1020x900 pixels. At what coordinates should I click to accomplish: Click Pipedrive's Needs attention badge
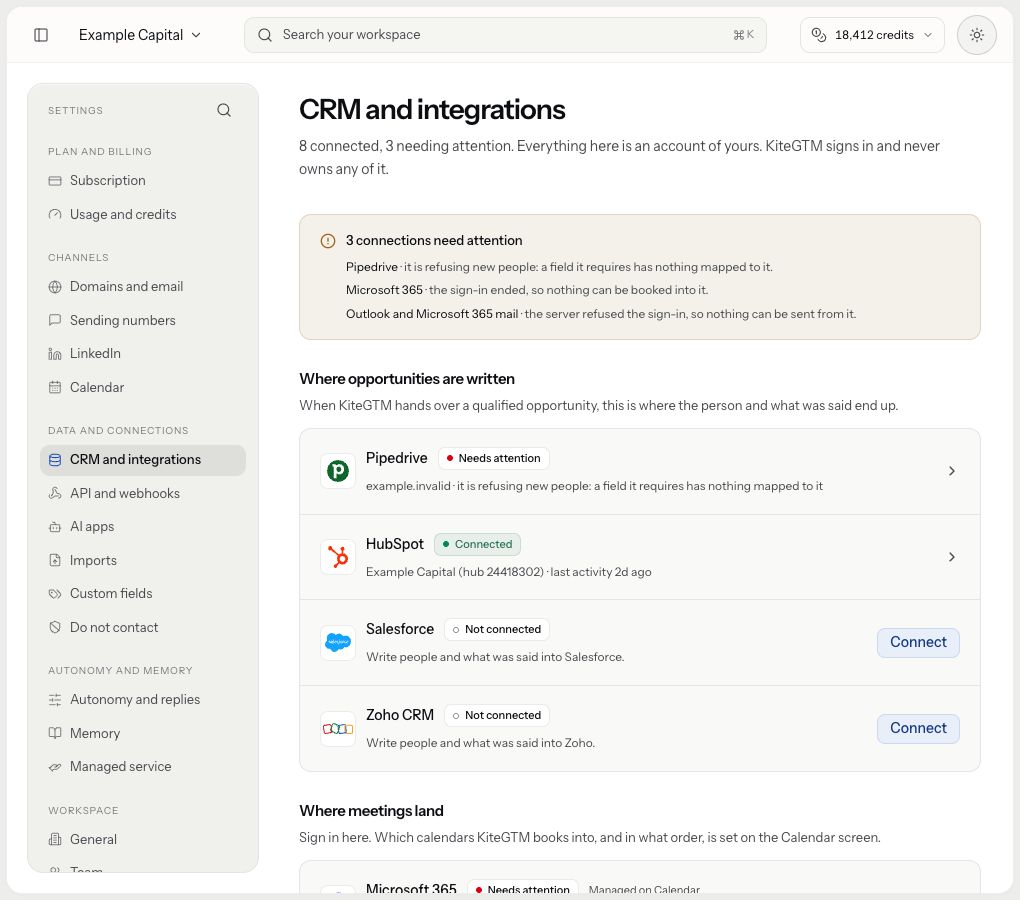[494, 458]
